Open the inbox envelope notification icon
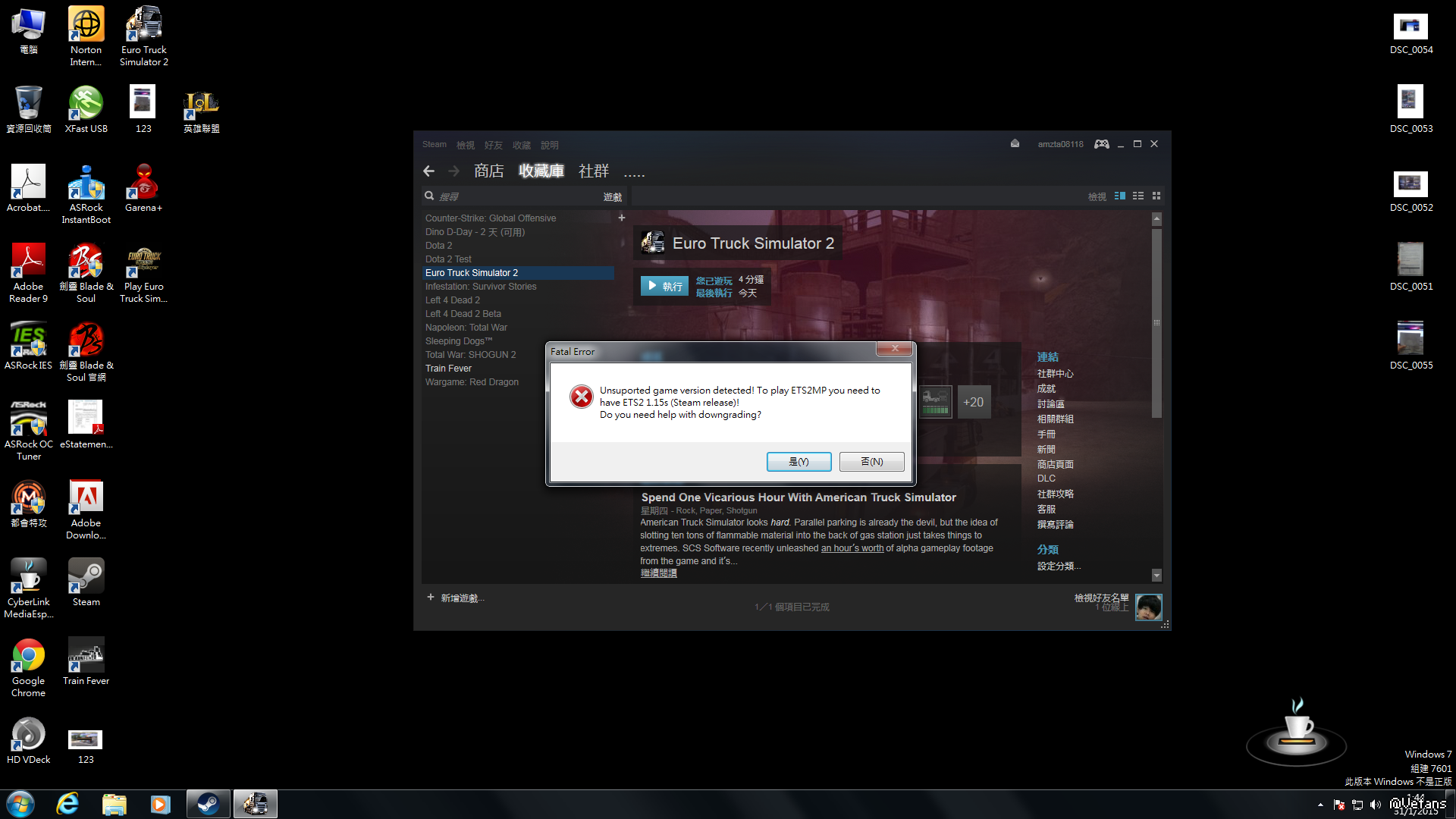The width and height of the screenshot is (1456, 819). 1015,143
